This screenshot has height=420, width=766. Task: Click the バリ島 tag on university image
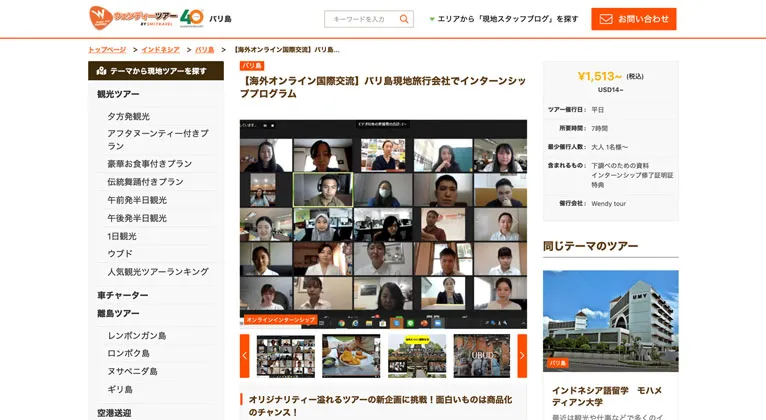(557, 363)
